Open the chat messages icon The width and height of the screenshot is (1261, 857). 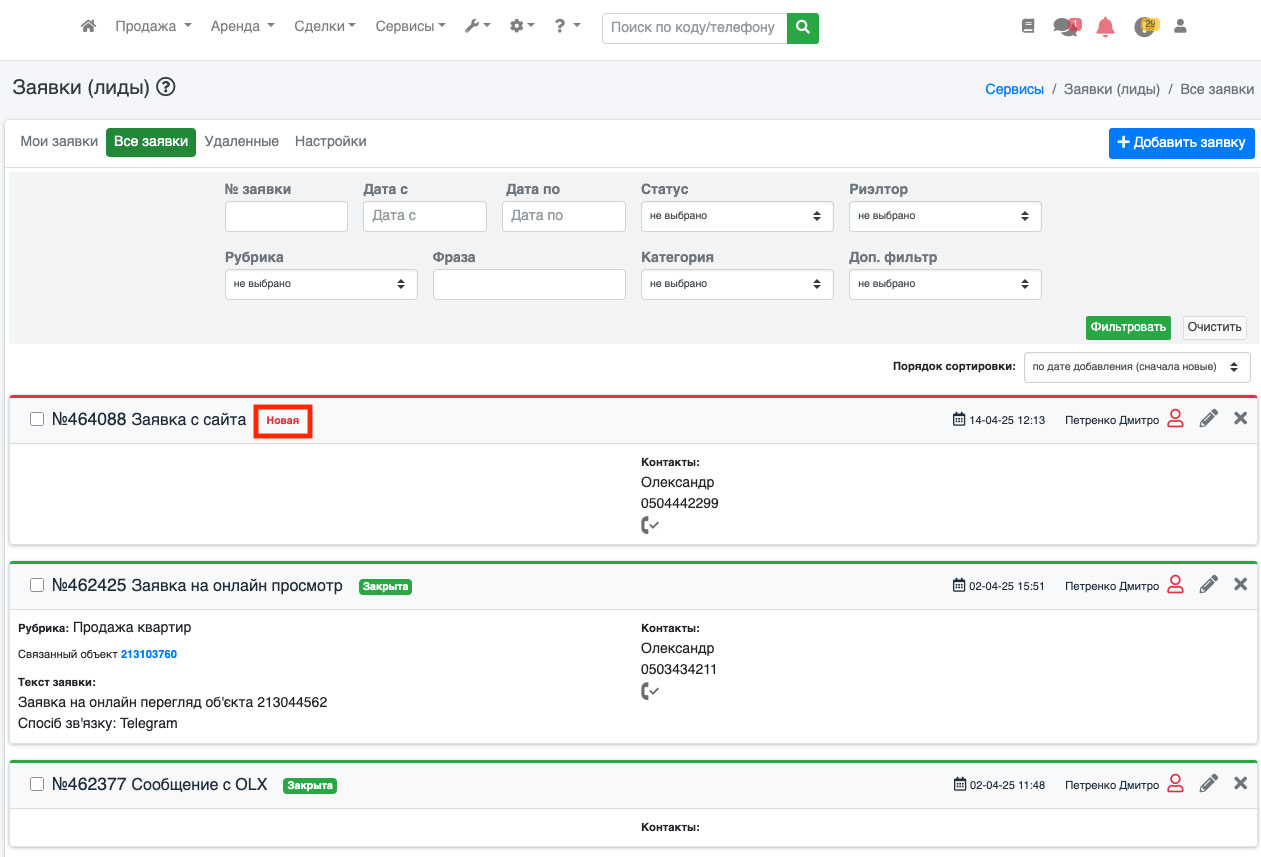(x=1066, y=27)
